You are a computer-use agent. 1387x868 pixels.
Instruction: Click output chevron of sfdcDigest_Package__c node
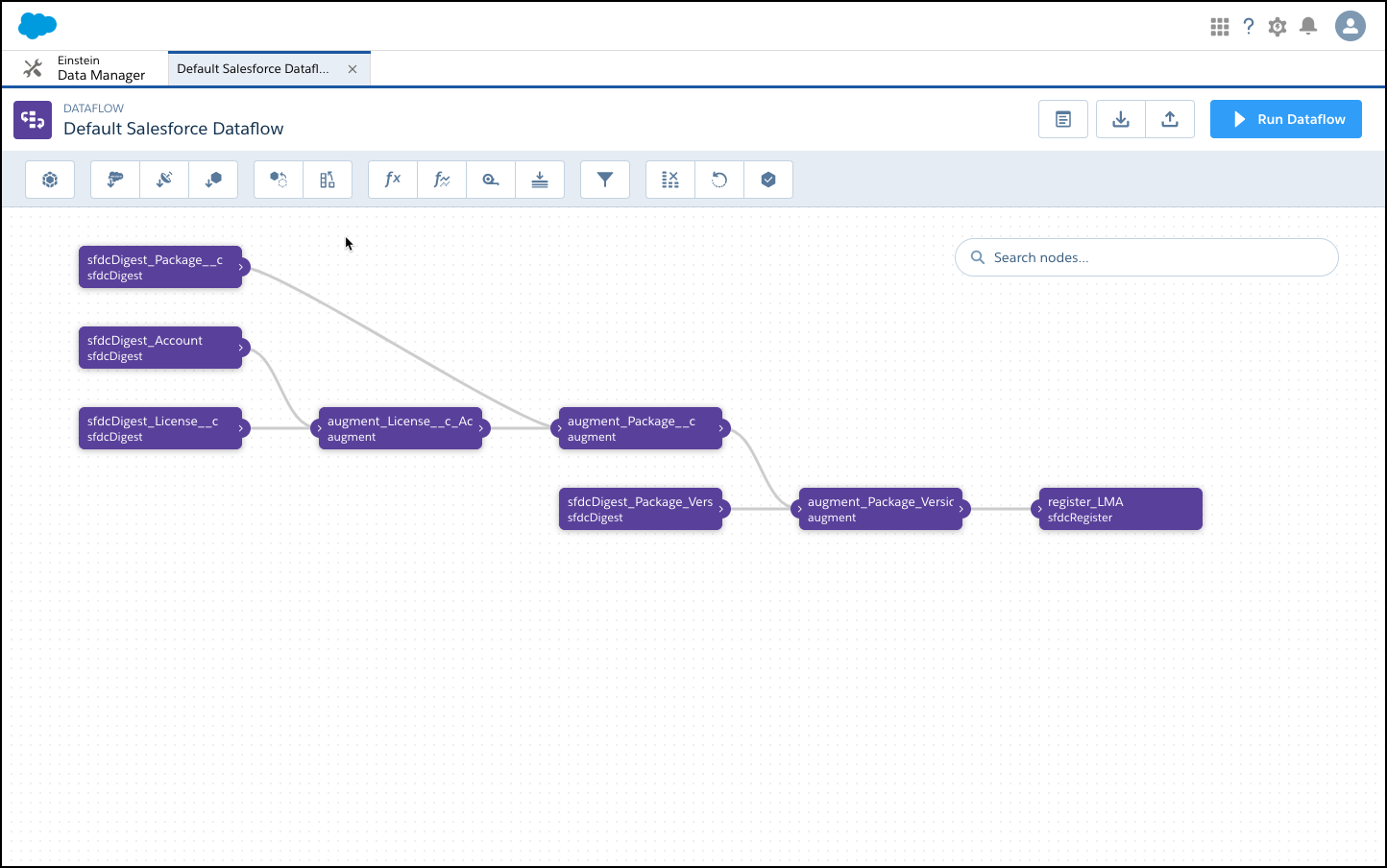(241, 267)
